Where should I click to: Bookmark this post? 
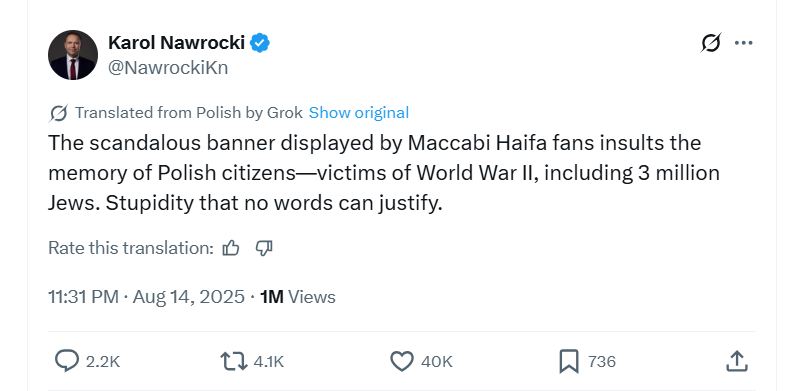569,361
